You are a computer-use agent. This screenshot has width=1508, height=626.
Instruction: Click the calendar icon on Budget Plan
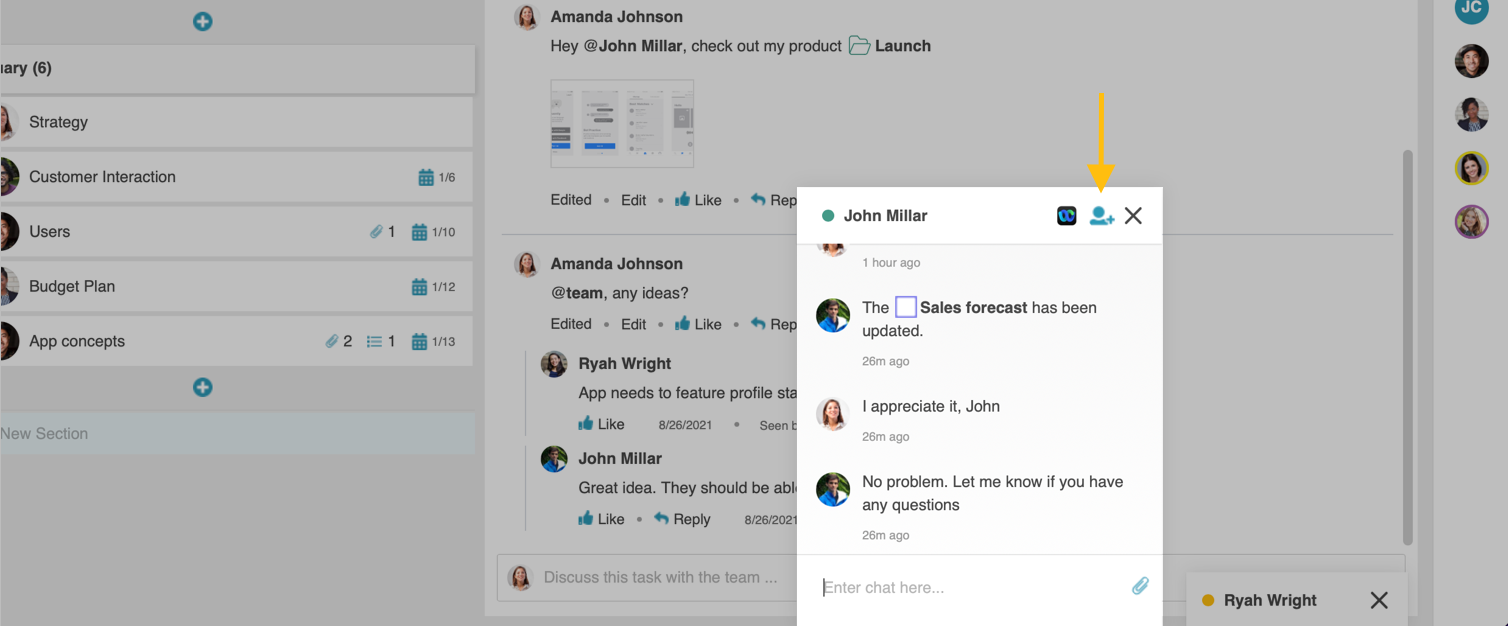tap(420, 287)
